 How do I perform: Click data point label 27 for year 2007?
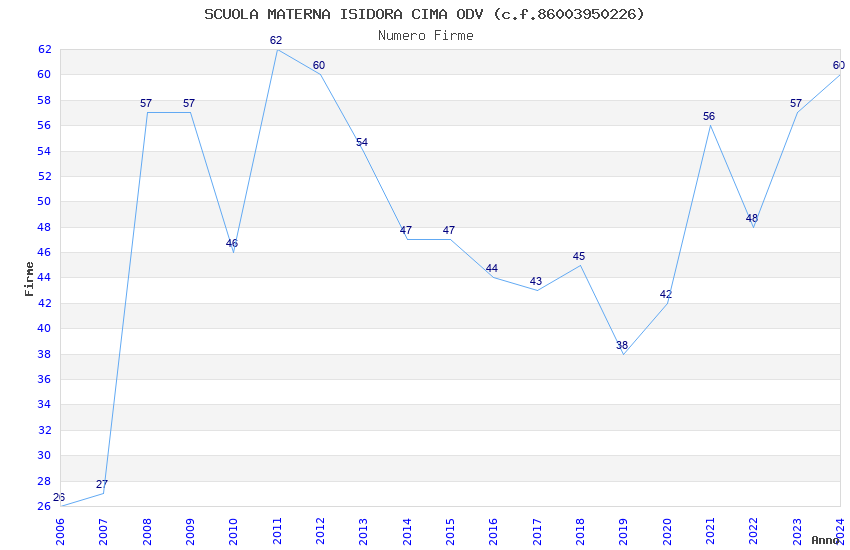102,484
